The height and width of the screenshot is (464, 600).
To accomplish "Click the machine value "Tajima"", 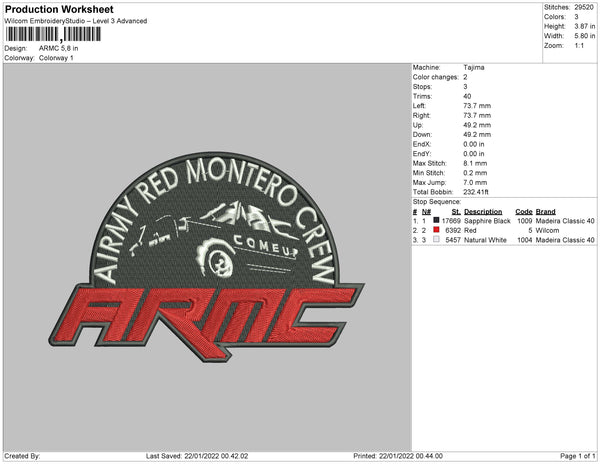I will pyautogui.click(x=474, y=67).
